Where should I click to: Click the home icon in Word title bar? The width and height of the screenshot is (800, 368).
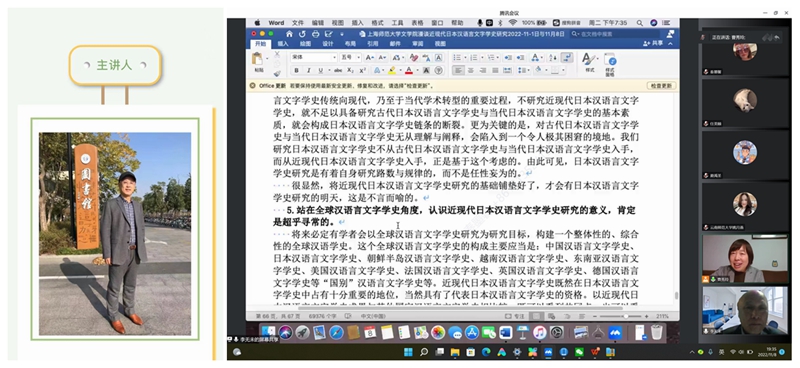[x=289, y=34]
